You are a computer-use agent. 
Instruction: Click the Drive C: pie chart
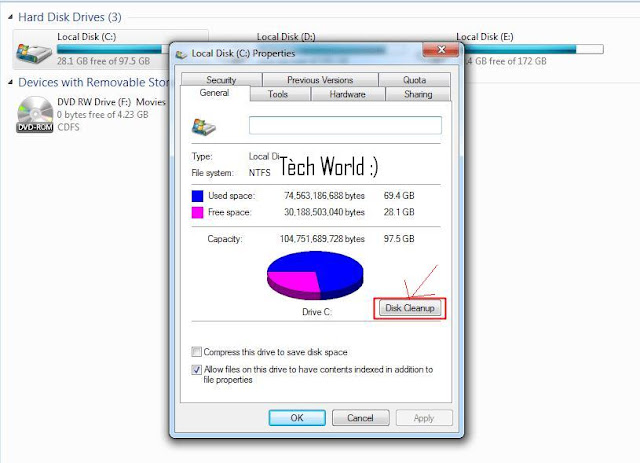[315, 275]
